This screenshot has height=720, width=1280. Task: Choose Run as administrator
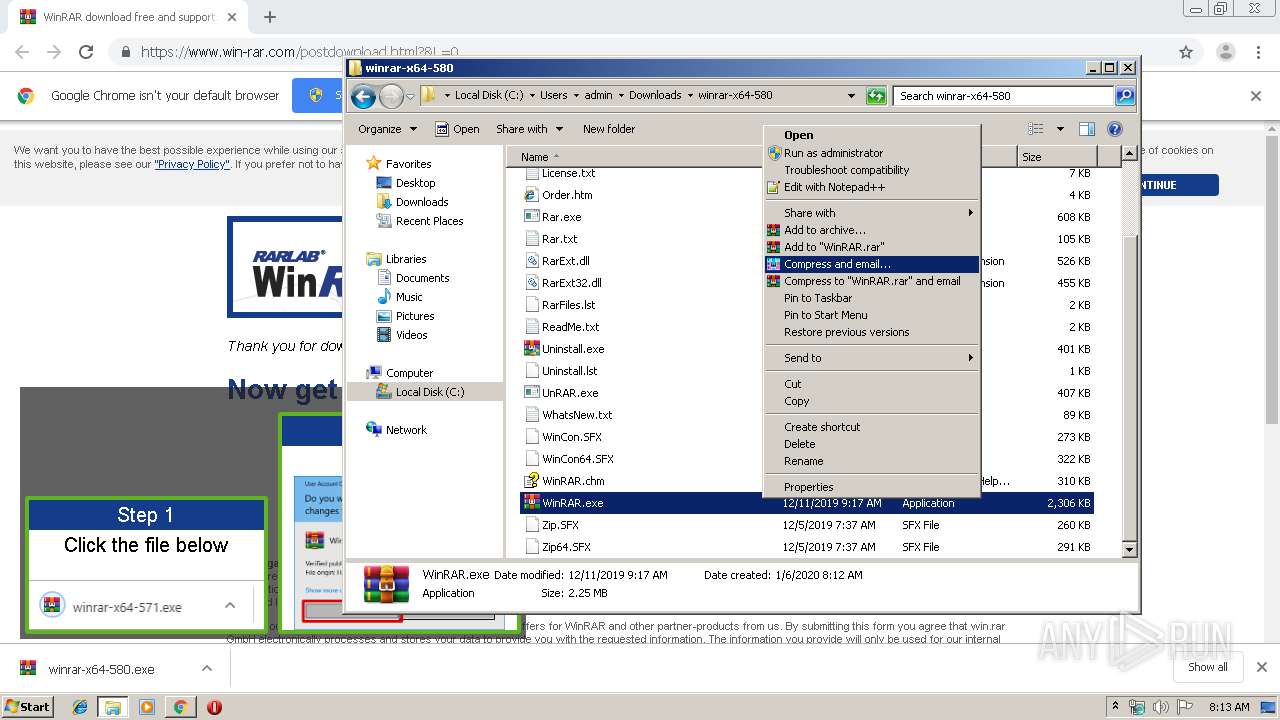click(x=872, y=153)
